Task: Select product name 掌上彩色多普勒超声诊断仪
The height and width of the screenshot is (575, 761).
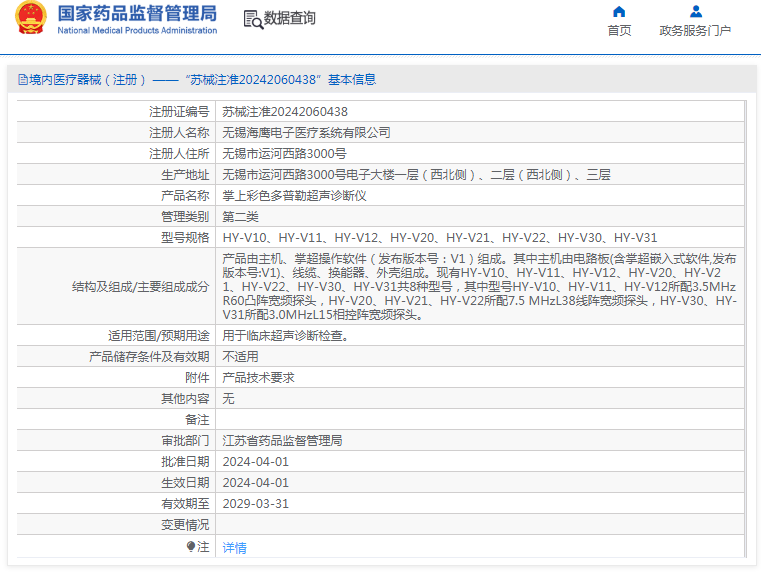Action: click(294, 196)
